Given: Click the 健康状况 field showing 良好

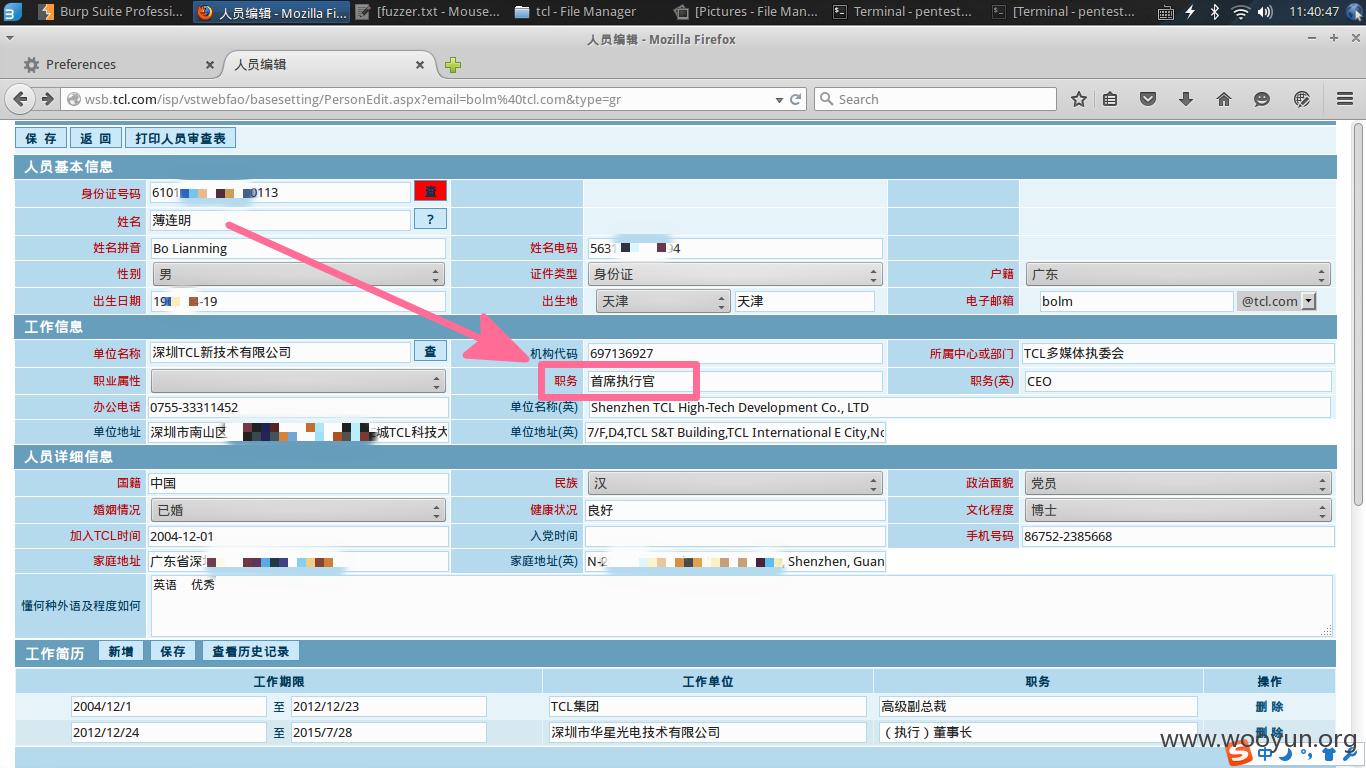Looking at the screenshot, I should pyautogui.click(x=734, y=510).
